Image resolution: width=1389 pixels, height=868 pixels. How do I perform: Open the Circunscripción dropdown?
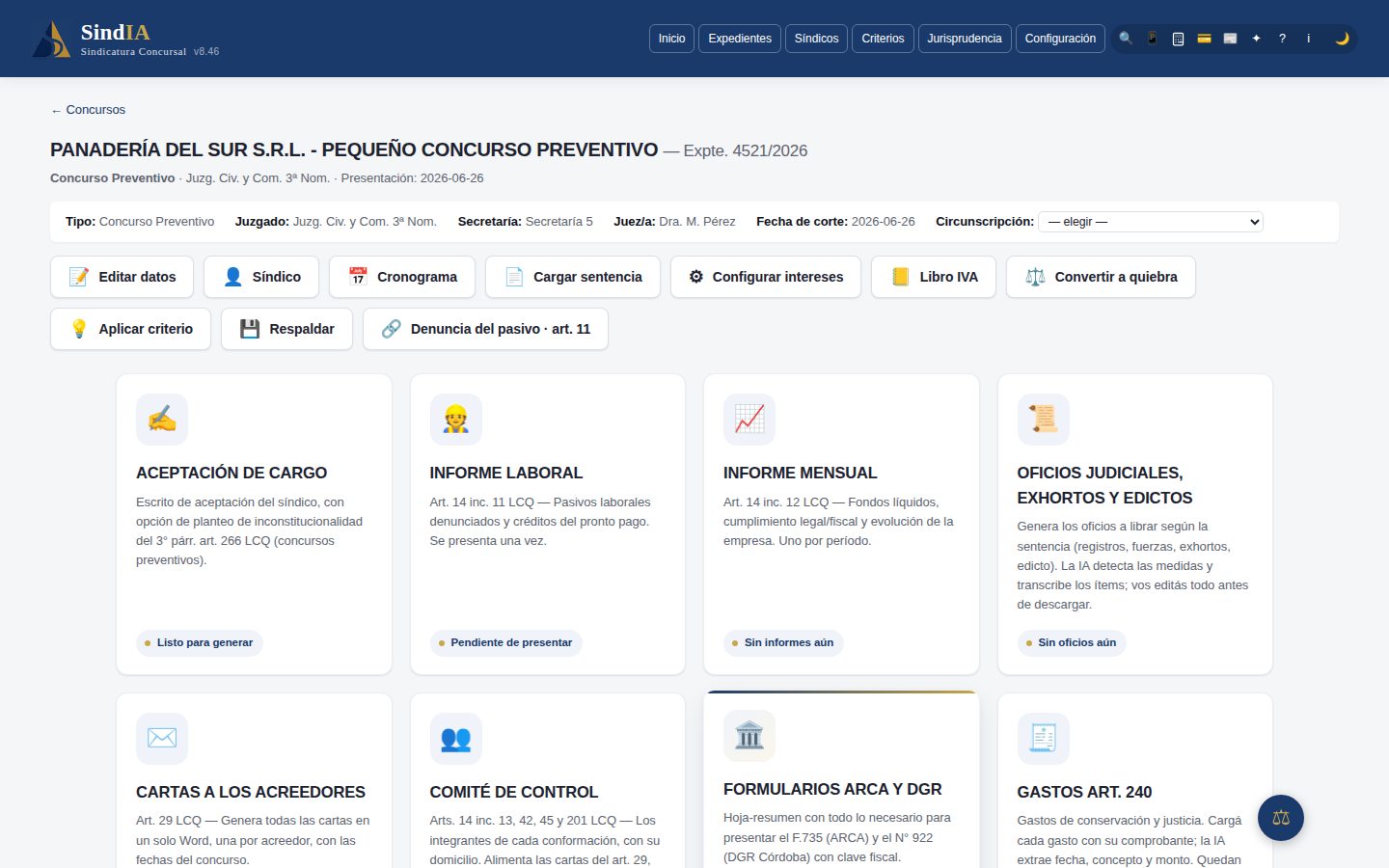point(1151,222)
